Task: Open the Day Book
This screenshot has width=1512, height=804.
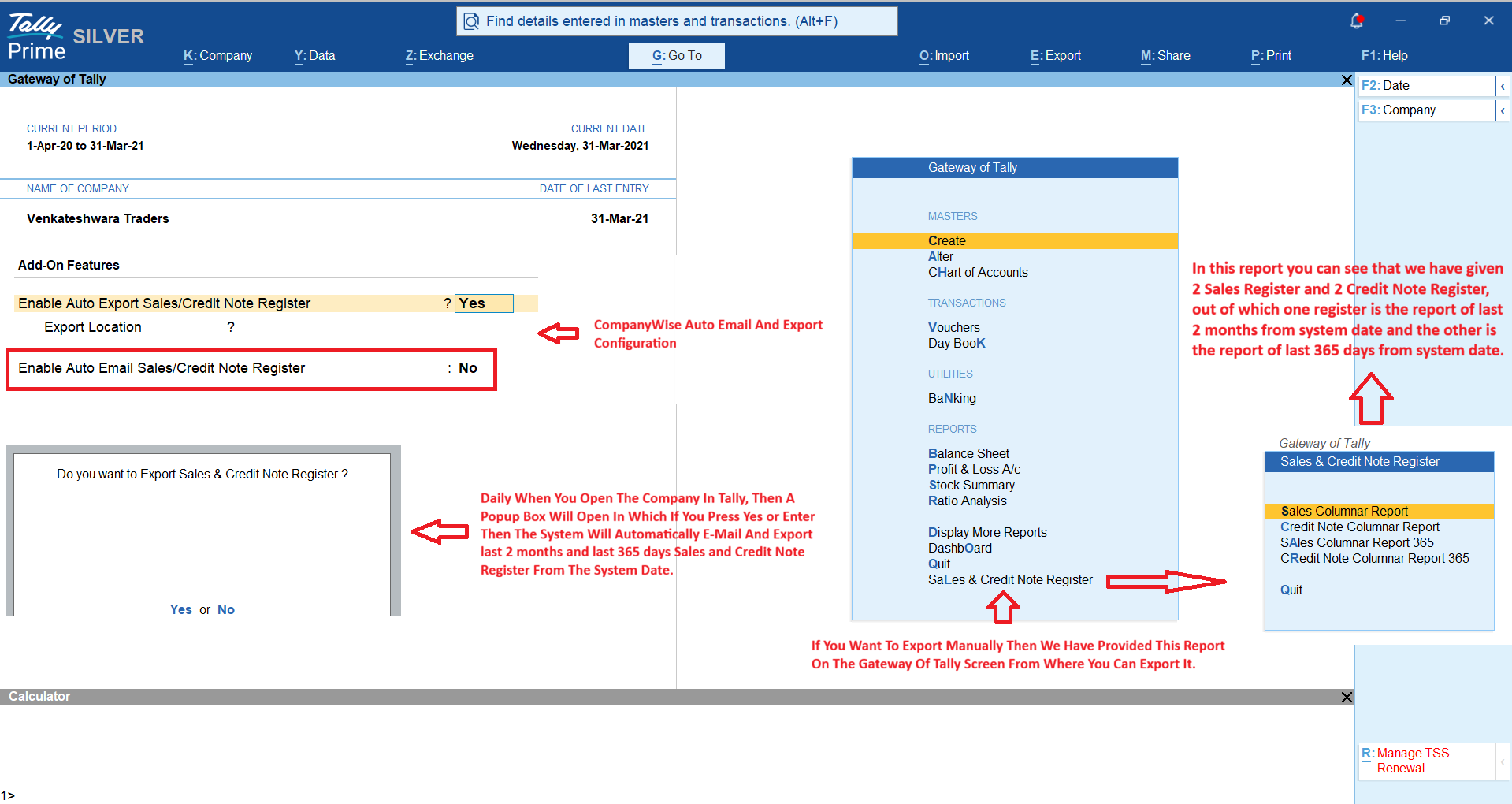Action: coord(957,344)
